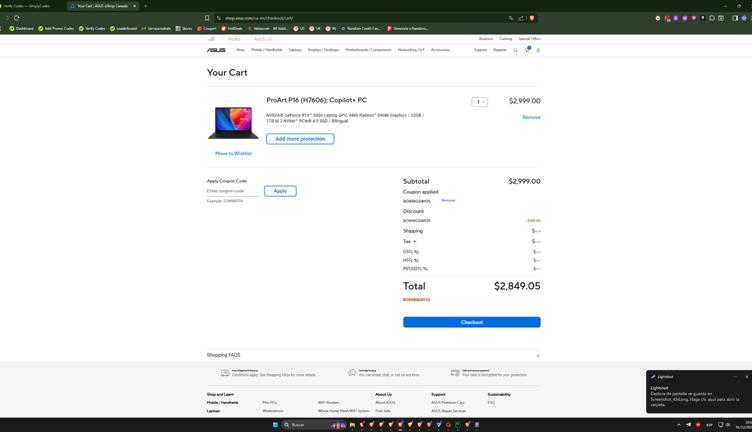Reload the page with the refresh icon
The width and height of the screenshot is (752, 432).
pos(16,18)
